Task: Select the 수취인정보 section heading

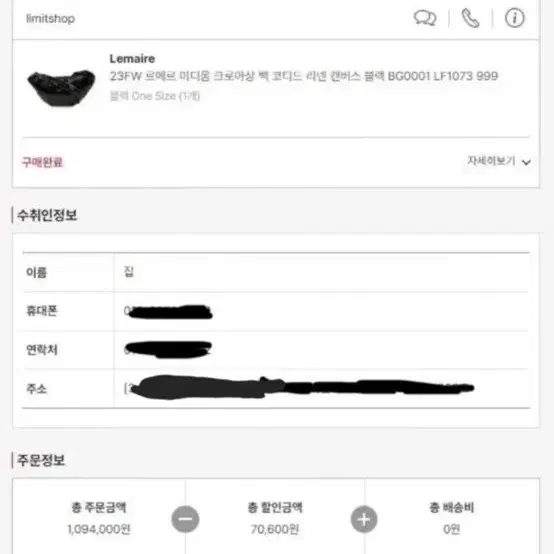Action: pyautogui.click(x=47, y=215)
